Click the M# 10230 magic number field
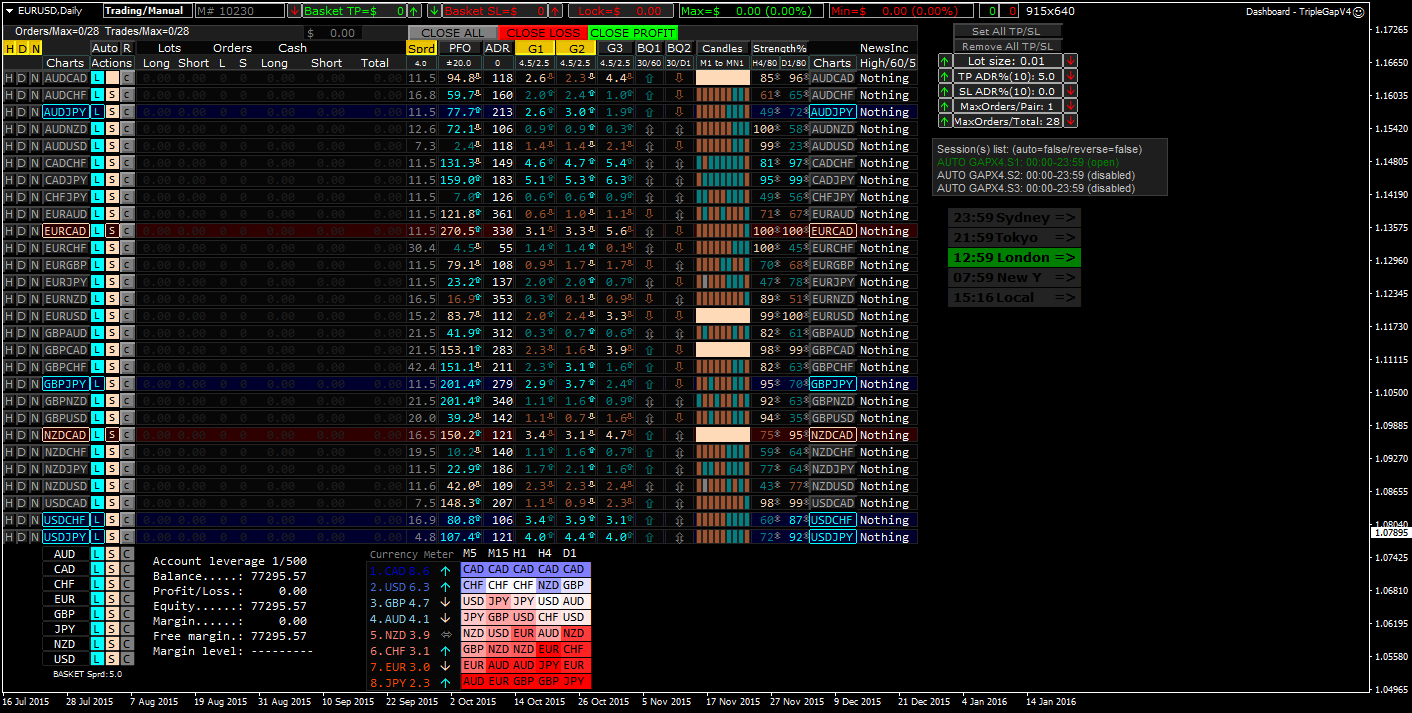The height and width of the screenshot is (713, 1412). point(239,11)
